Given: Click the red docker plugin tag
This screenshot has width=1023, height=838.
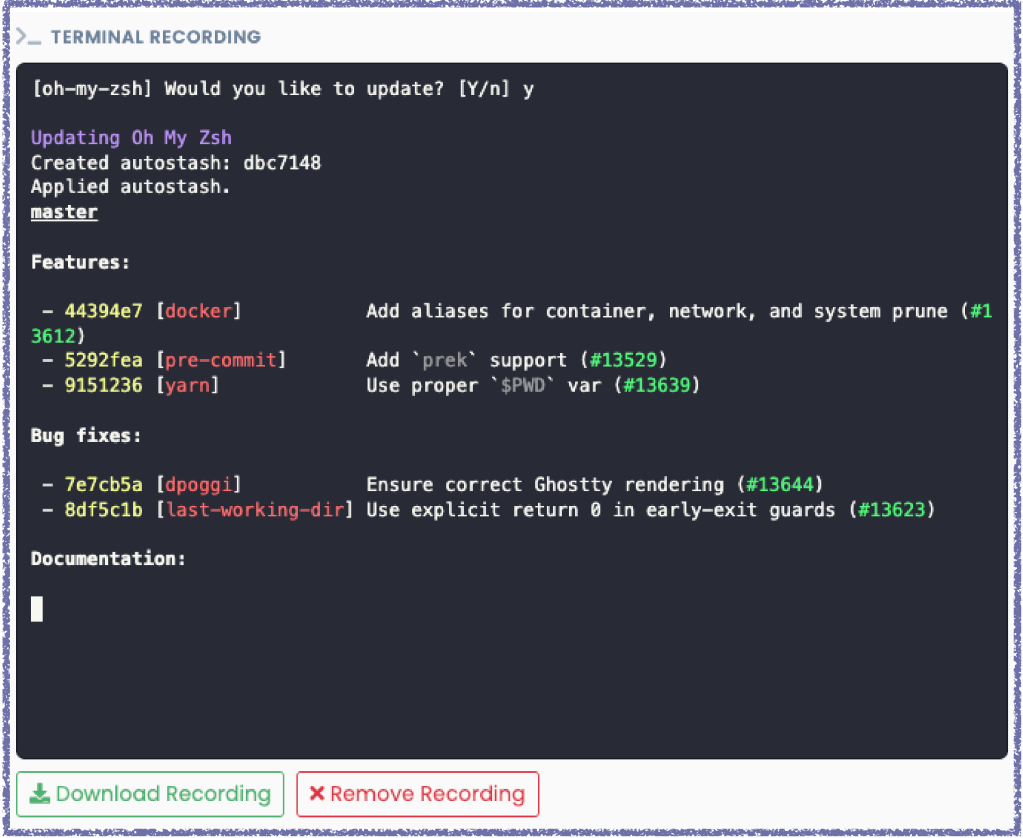Looking at the screenshot, I should click(198, 311).
